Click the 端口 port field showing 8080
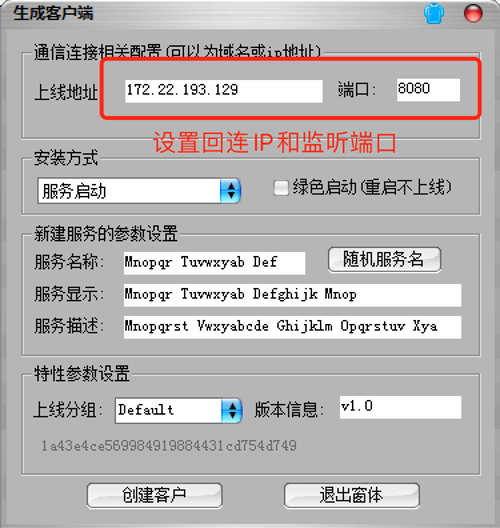Viewport: 500px width, 528px height. pyautogui.click(x=428, y=90)
